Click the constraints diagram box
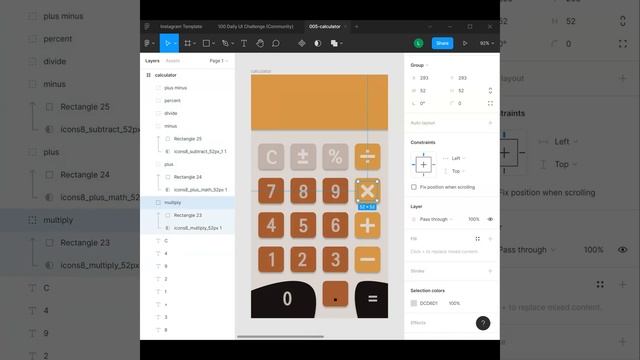 (423, 164)
